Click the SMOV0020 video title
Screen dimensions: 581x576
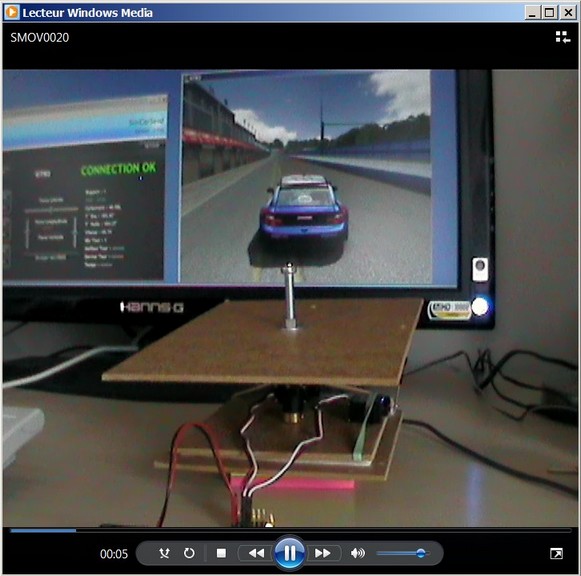click(40, 37)
